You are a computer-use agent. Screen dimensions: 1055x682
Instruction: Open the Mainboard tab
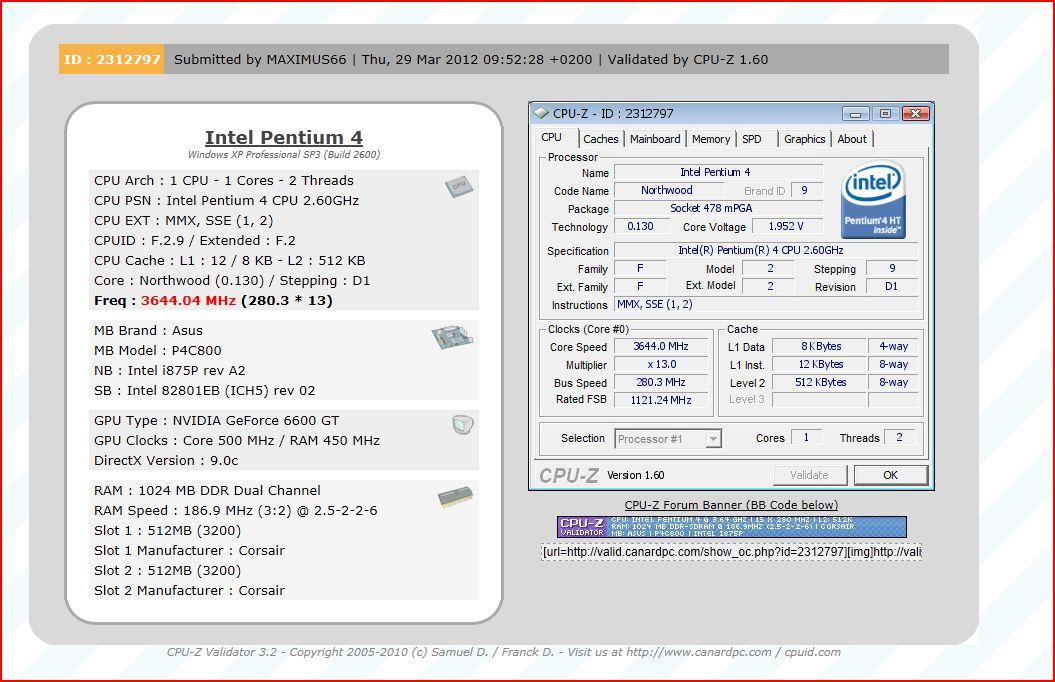(655, 139)
